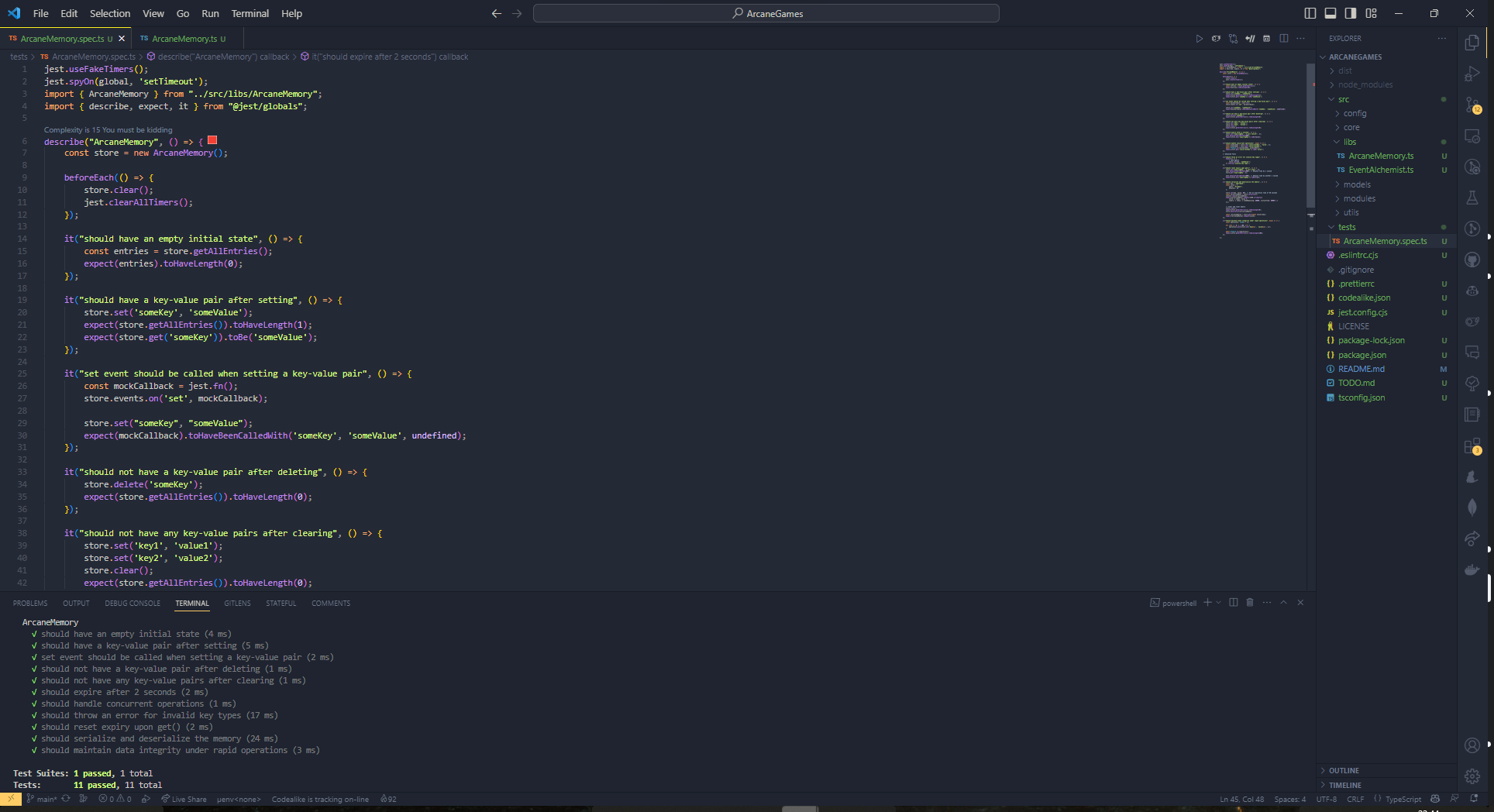This screenshot has width=1494, height=812.
Task: Open the Remote Explorer view icon
Action: [1472, 136]
